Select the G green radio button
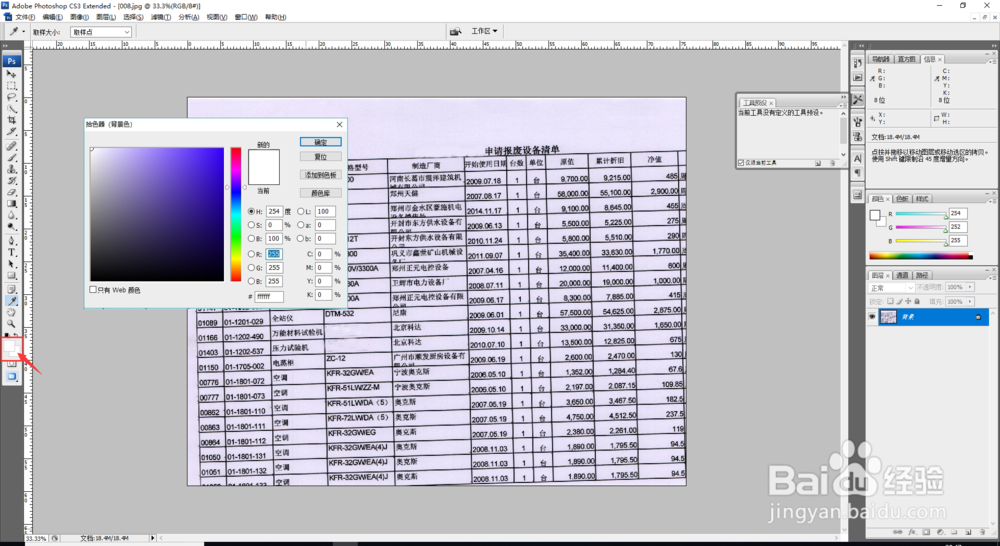This screenshot has height=546, width=1000. tap(251, 268)
